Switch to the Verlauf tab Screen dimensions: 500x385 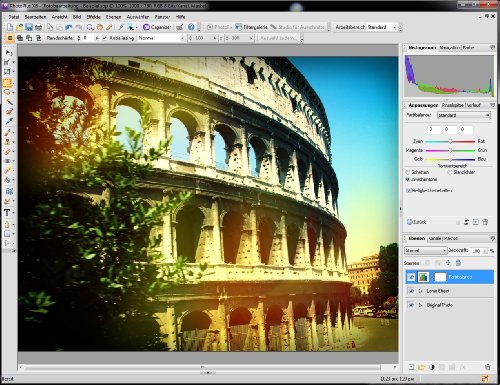pos(474,105)
